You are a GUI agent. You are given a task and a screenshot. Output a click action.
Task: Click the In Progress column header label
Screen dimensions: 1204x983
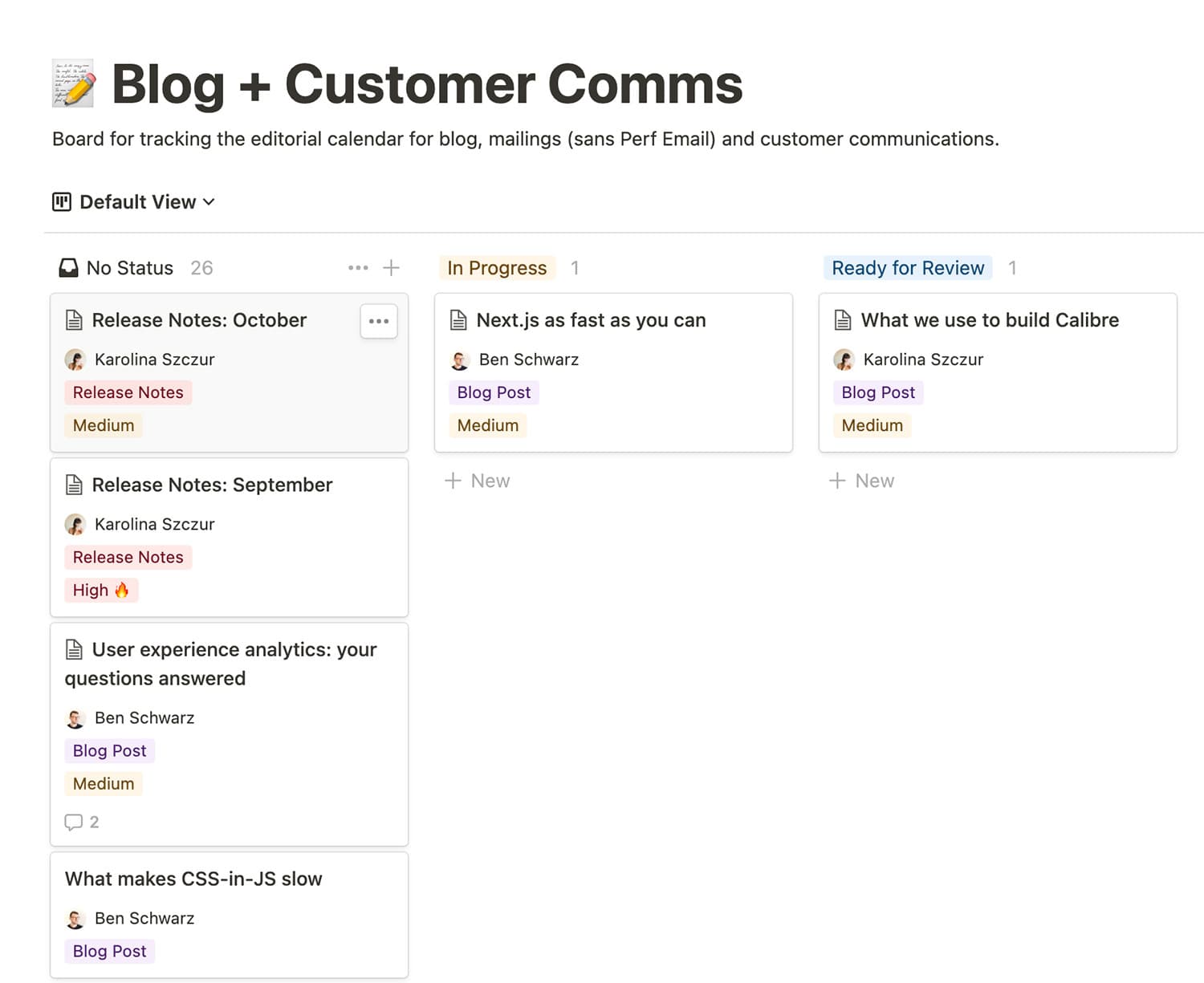[x=497, y=267]
